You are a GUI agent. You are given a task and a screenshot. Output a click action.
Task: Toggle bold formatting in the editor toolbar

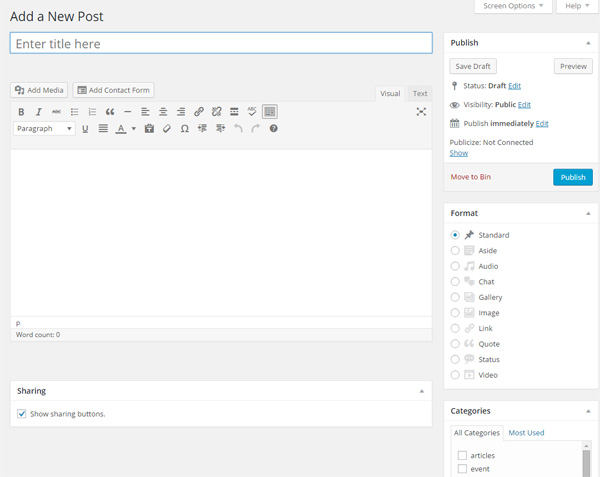(21, 112)
